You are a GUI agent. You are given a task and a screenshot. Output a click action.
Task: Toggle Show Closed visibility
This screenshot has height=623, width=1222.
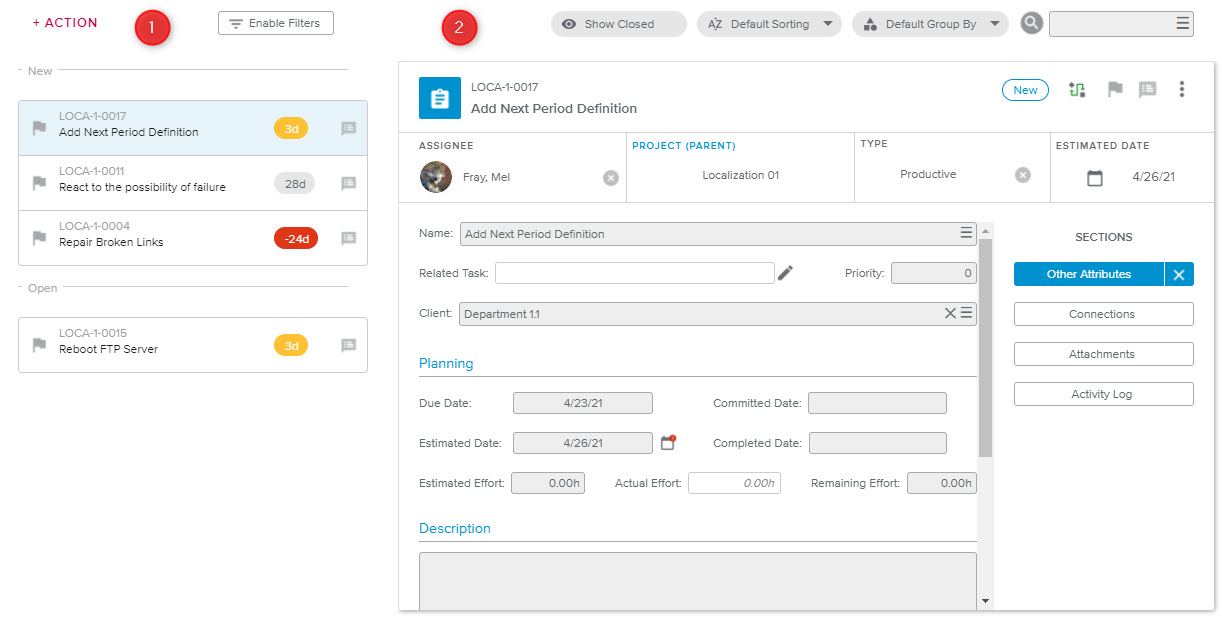click(x=618, y=24)
